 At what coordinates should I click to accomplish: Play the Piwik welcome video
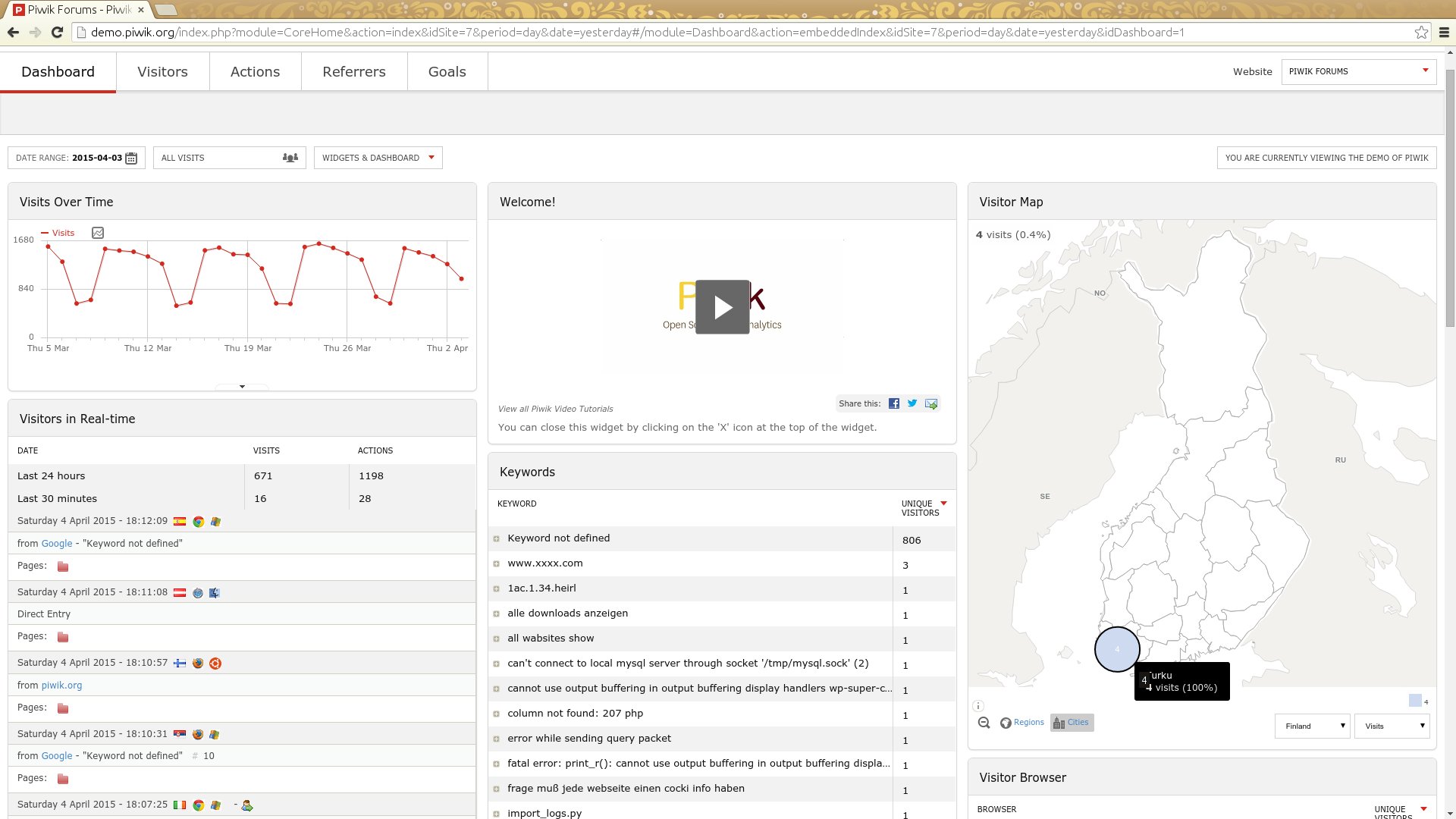pos(722,307)
